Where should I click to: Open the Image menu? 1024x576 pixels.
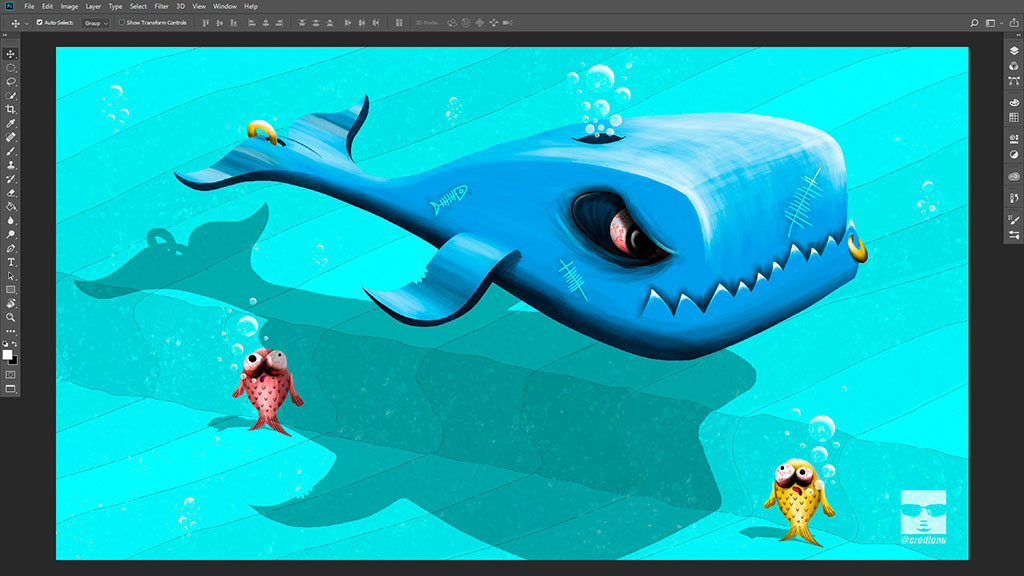tap(69, 7)
